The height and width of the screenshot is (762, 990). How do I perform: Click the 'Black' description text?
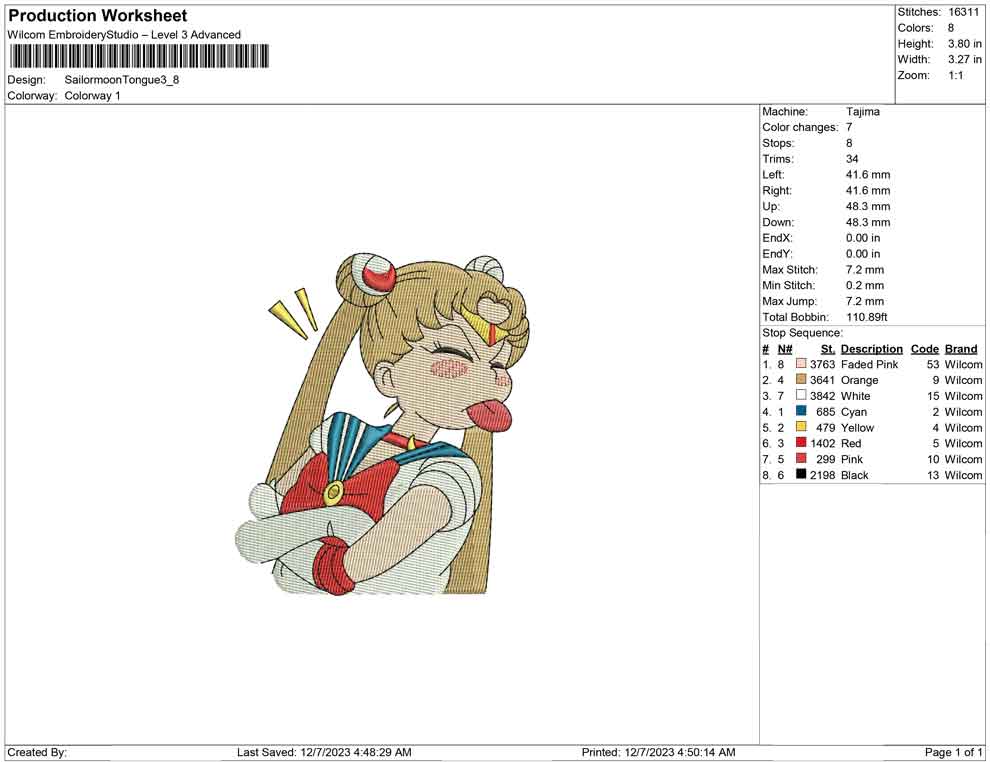click(x=855, y=475)
